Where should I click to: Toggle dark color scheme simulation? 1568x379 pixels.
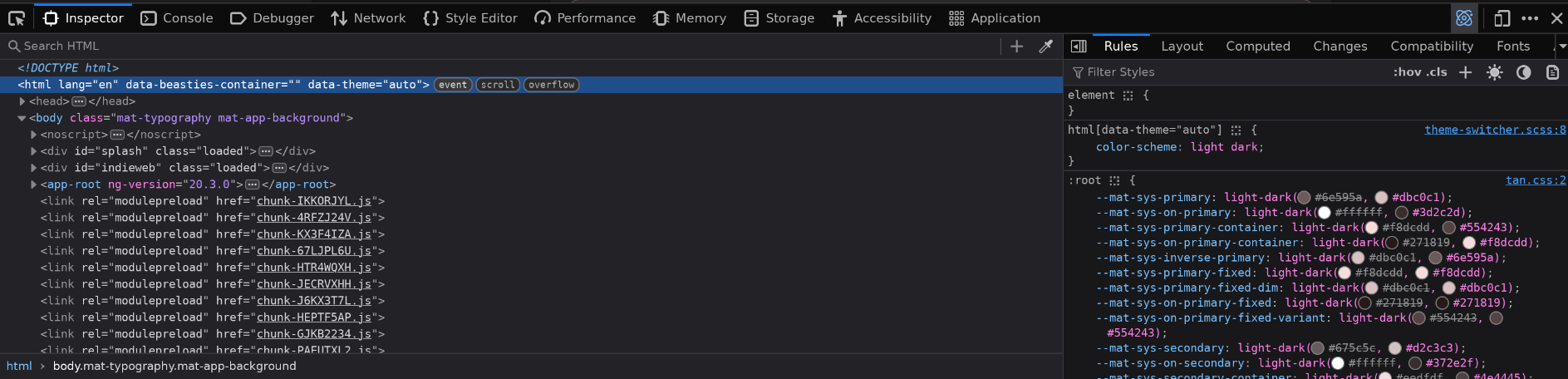(1523, 72)
